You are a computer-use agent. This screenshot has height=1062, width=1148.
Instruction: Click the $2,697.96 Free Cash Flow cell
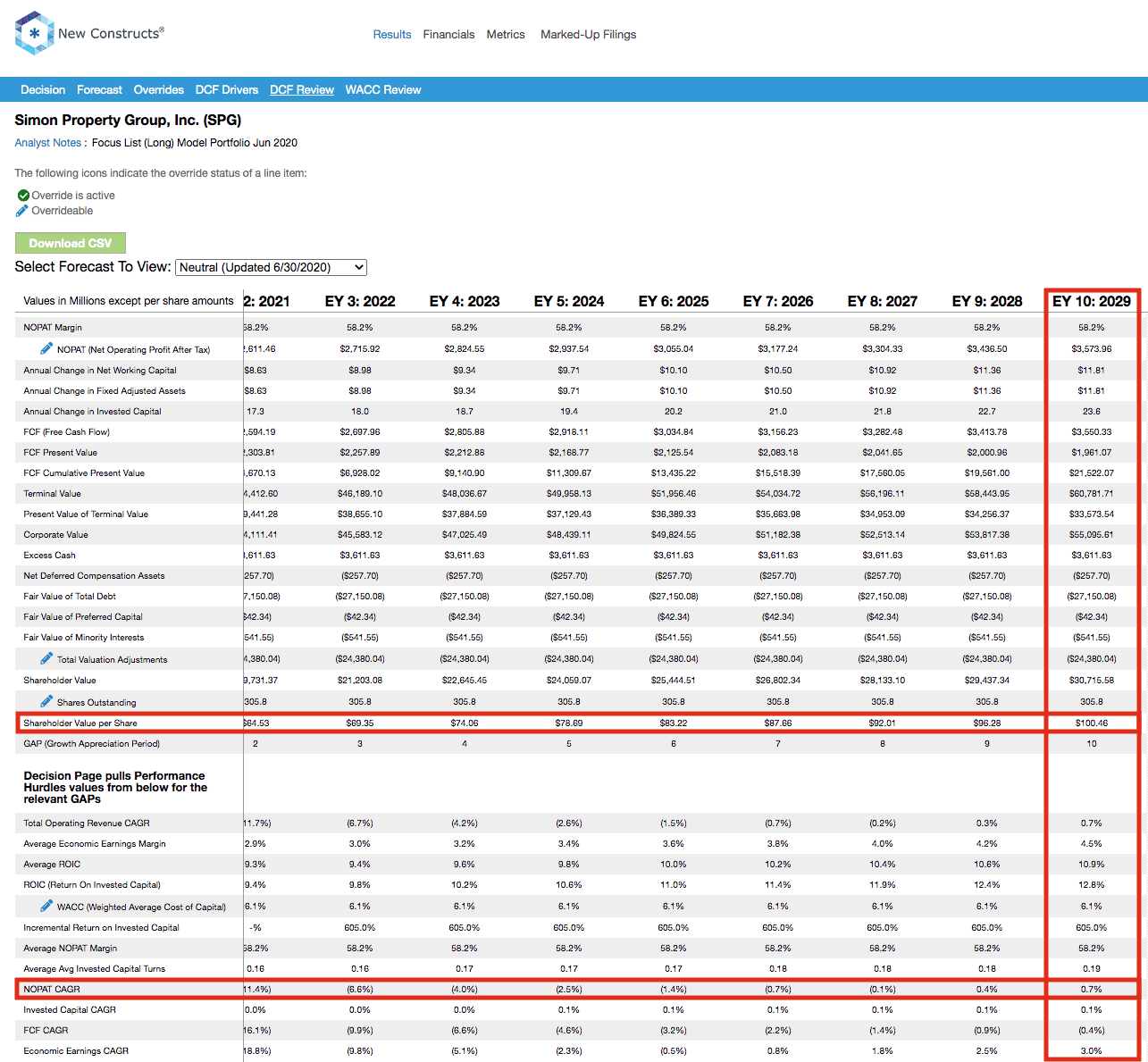(360, 432)
